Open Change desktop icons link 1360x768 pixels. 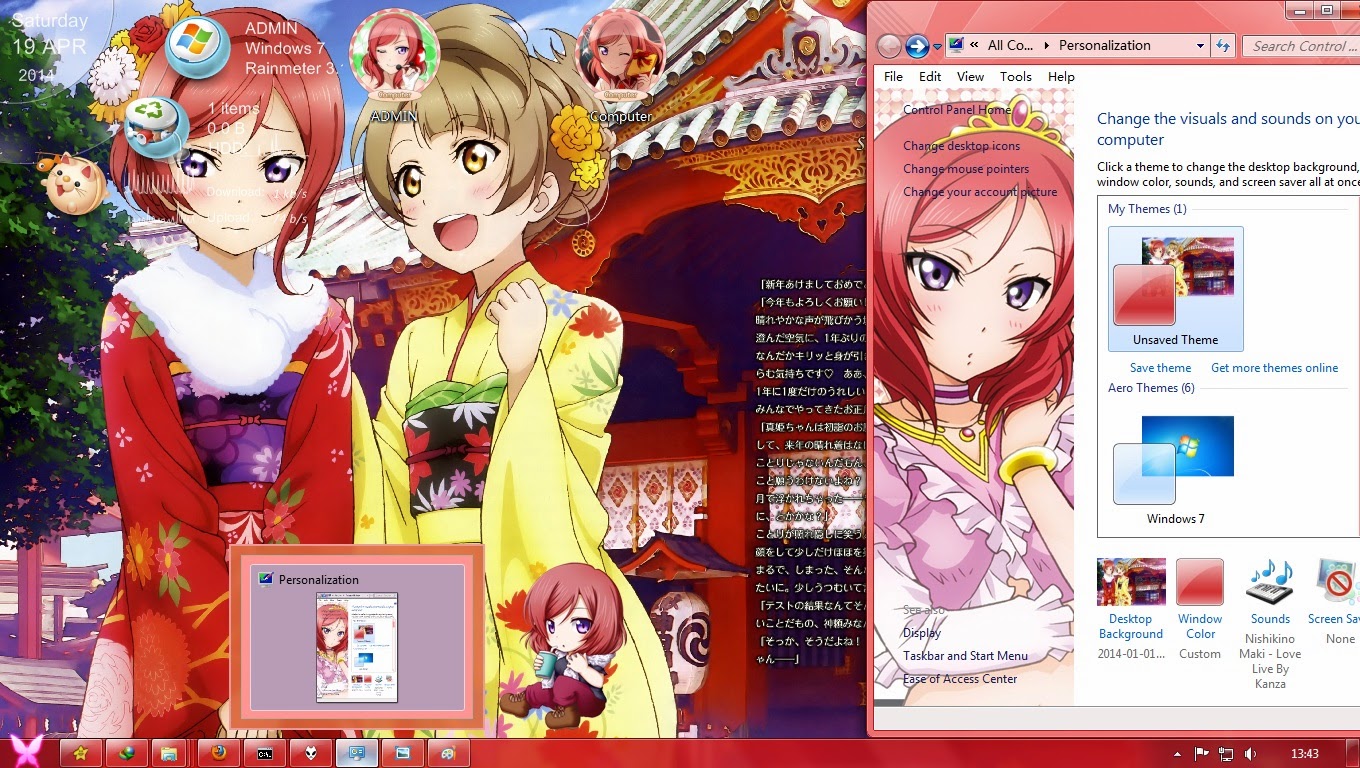pyautogui.click(x=962, y=146)
